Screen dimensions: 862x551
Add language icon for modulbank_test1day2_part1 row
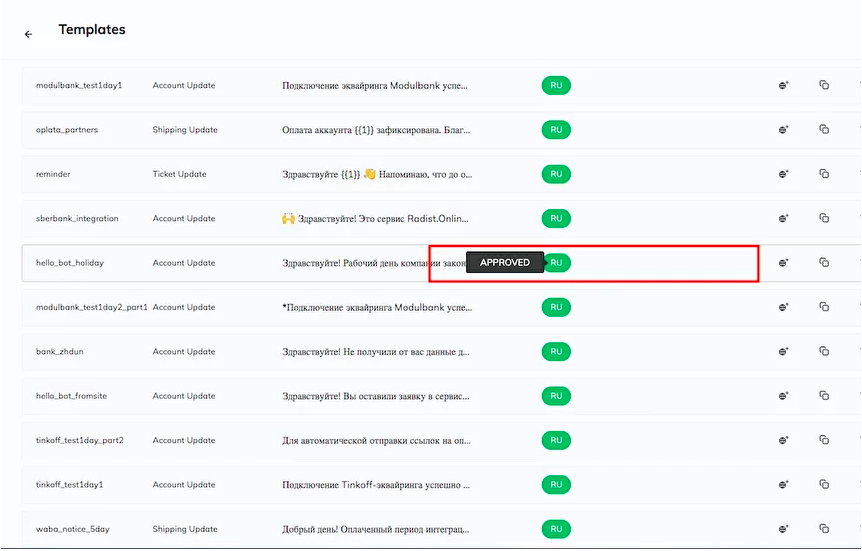point(783,307)
